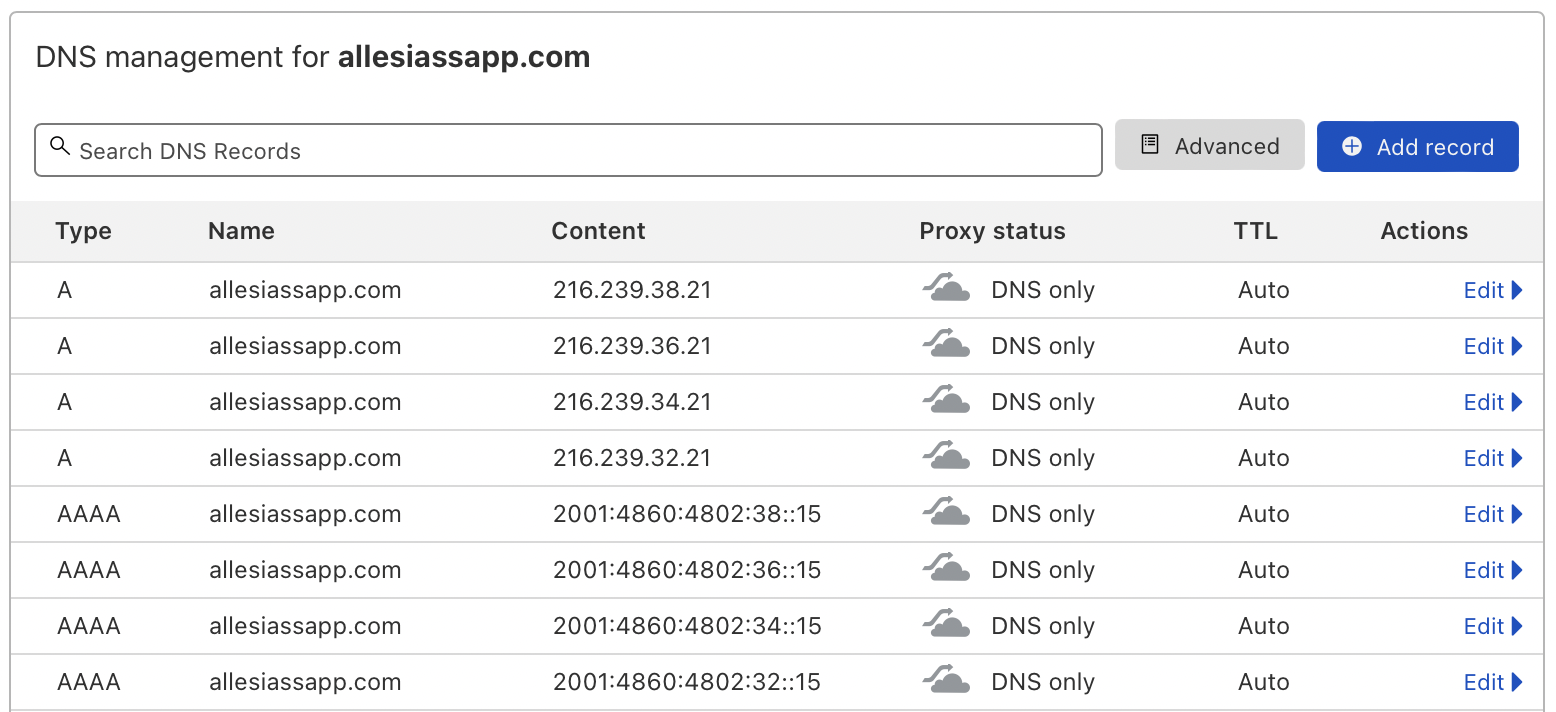Click the plus icon on Add record
This screenshot has width=1556, height=712.
tap(1352, 146)
